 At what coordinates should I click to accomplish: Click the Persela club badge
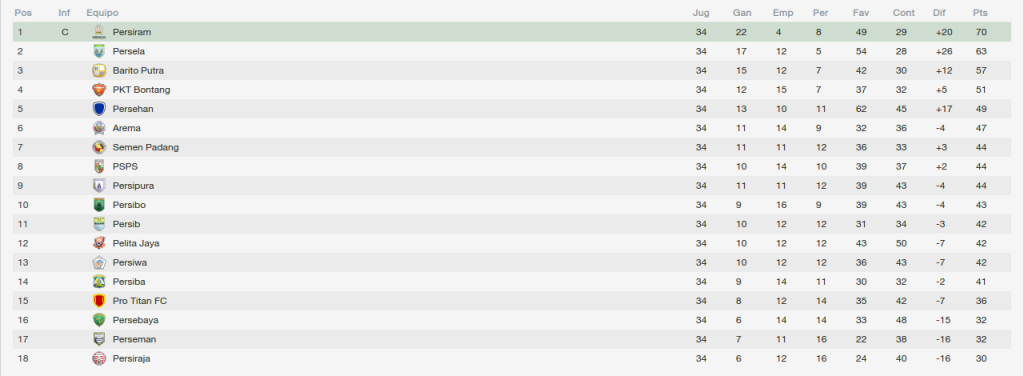point(99,51)
